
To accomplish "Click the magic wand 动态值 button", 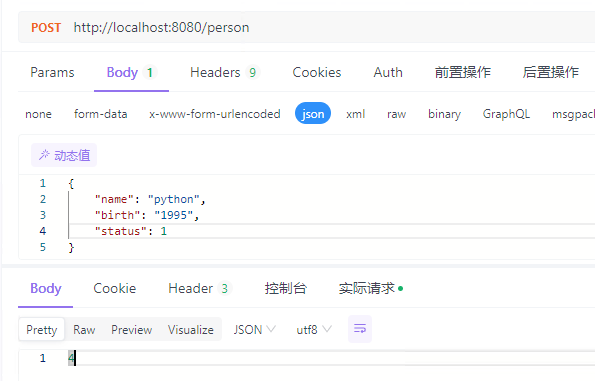I will pyautogui.click(x=64, y=155).
